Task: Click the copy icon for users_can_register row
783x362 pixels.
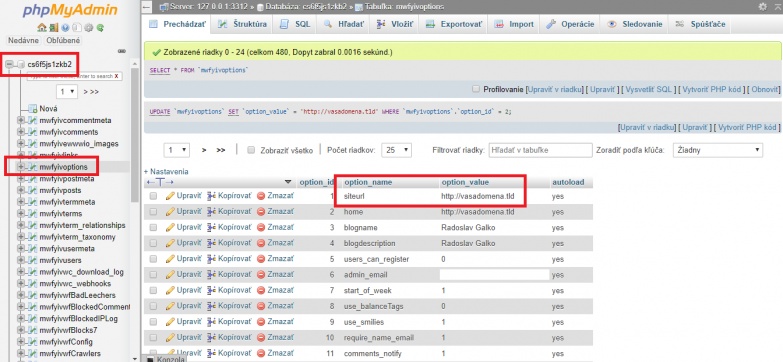Action: (x=212, y=259)
